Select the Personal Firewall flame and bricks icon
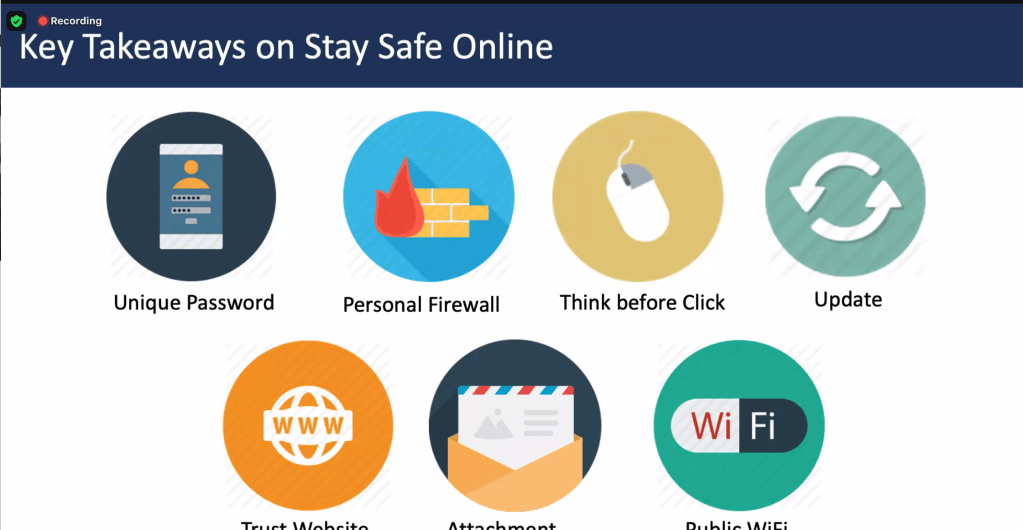 (x=429, y=196)
